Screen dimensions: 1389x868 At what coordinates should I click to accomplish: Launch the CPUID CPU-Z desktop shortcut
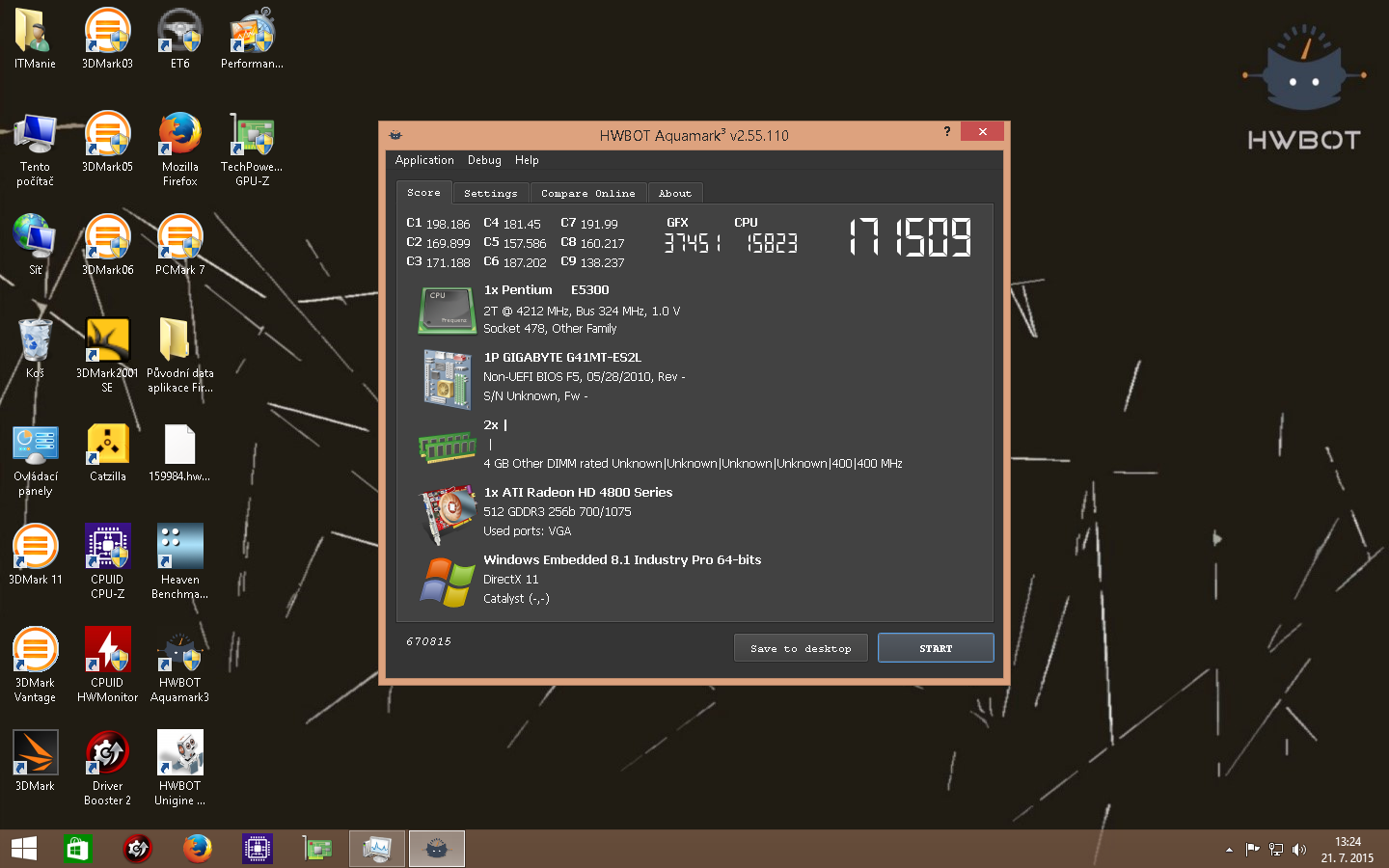tap(107, 561)
